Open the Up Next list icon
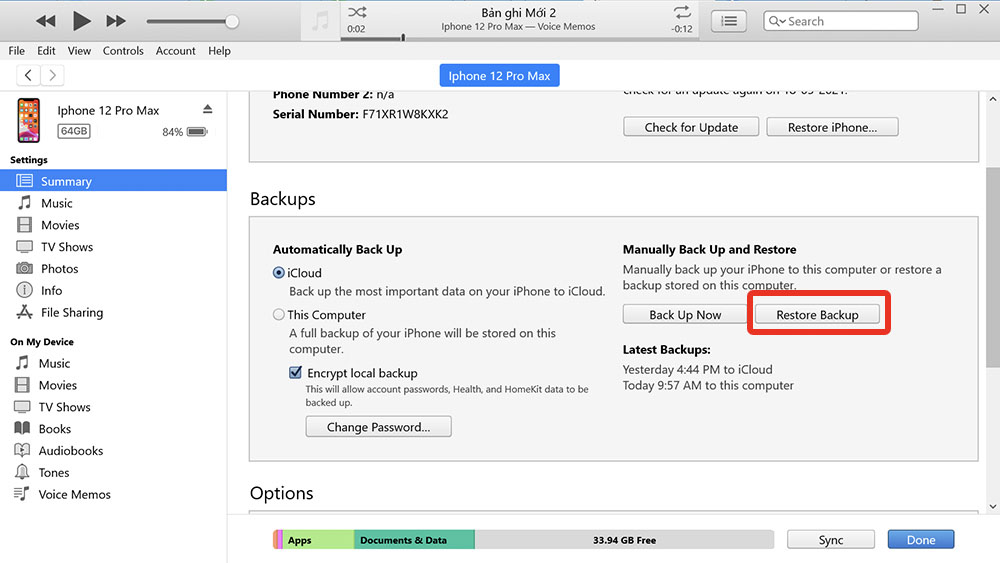Viewport: 1000px width, 563px height. [x=729, y=21]
